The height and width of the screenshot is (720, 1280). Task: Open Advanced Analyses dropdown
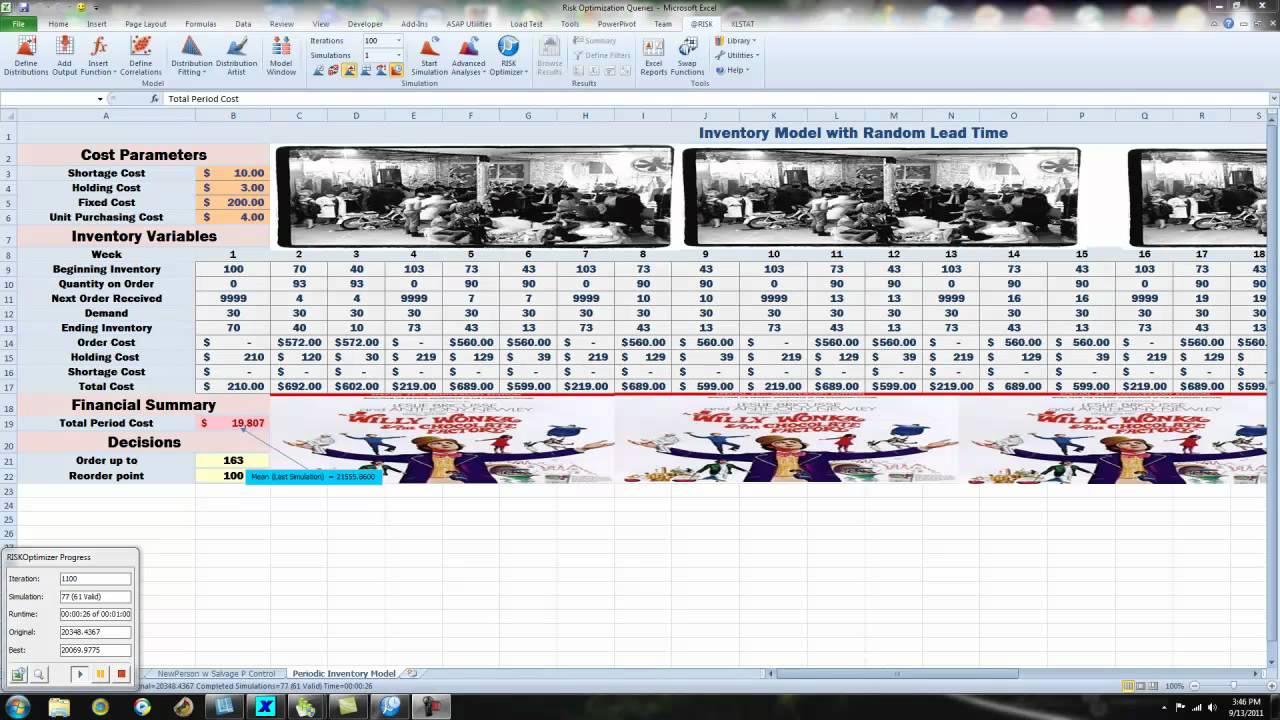(x=469, y=56)
